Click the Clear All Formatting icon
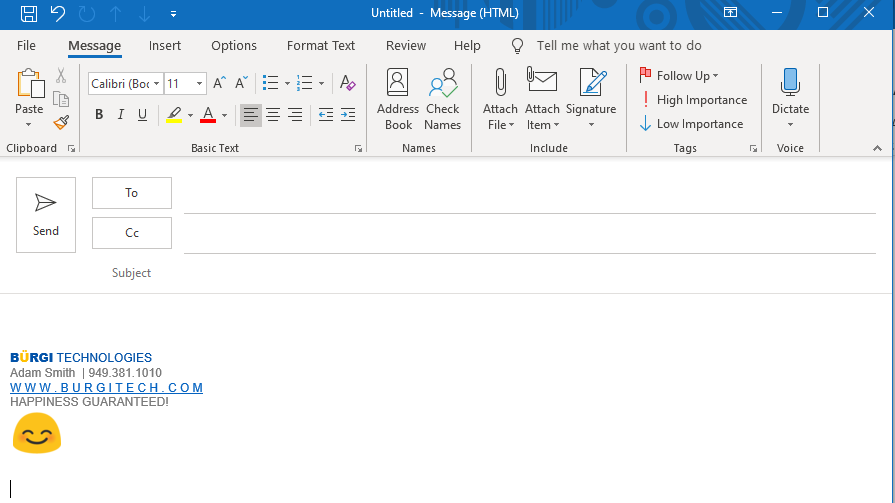 pos(347,83)
